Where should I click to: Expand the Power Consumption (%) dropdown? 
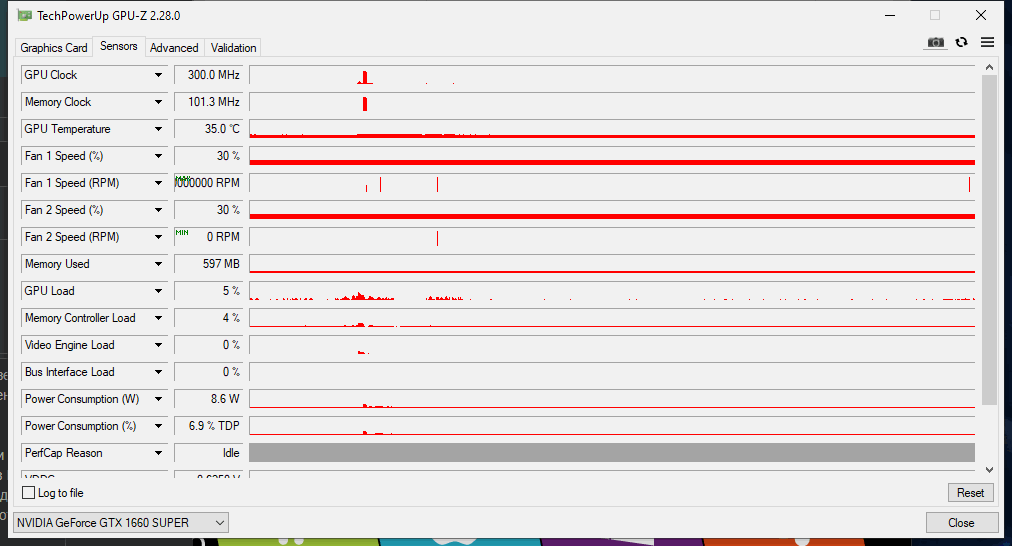(x=158, y=426)
